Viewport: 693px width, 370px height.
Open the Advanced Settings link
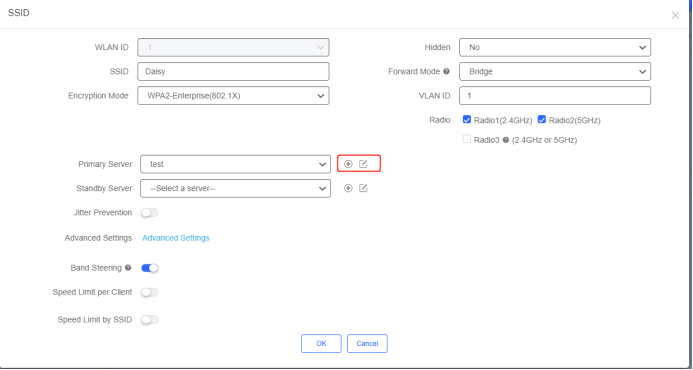175,238
